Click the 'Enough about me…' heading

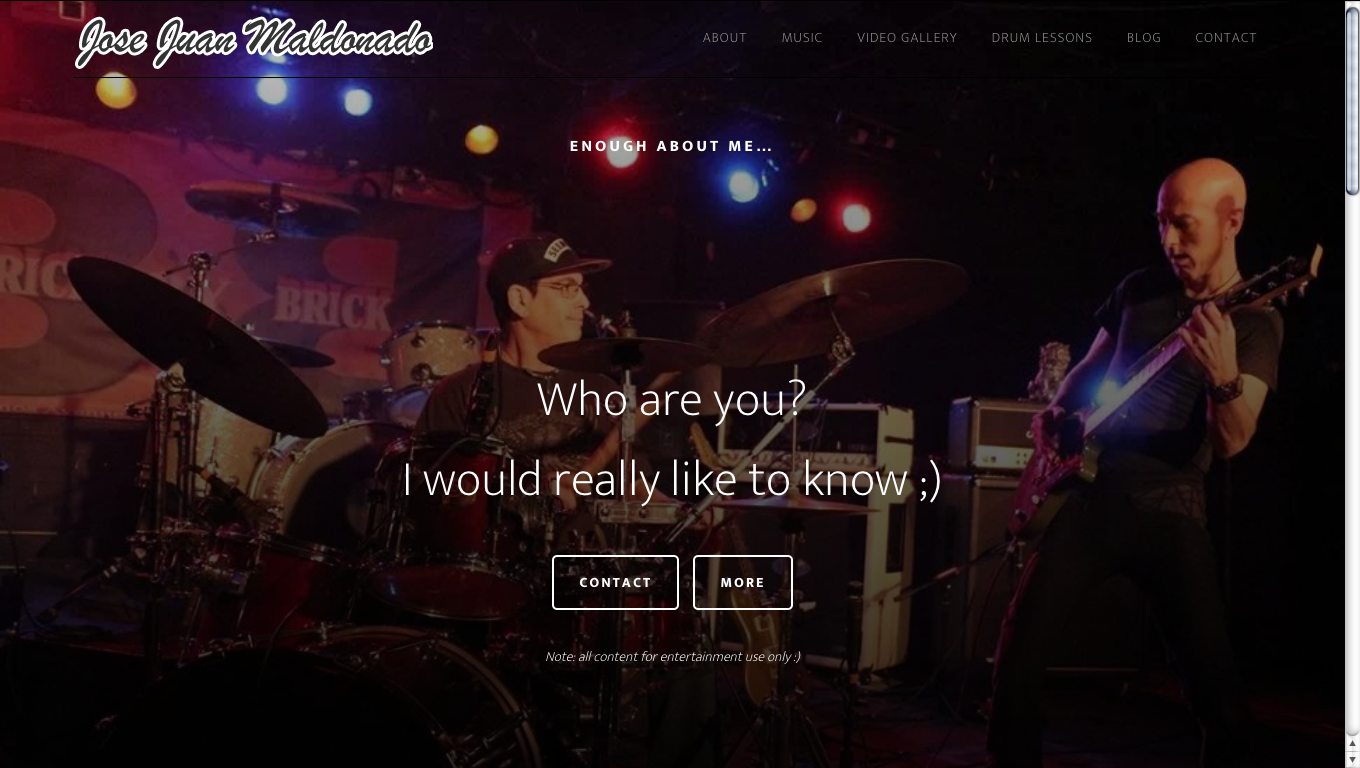click(x=671, y=146)
